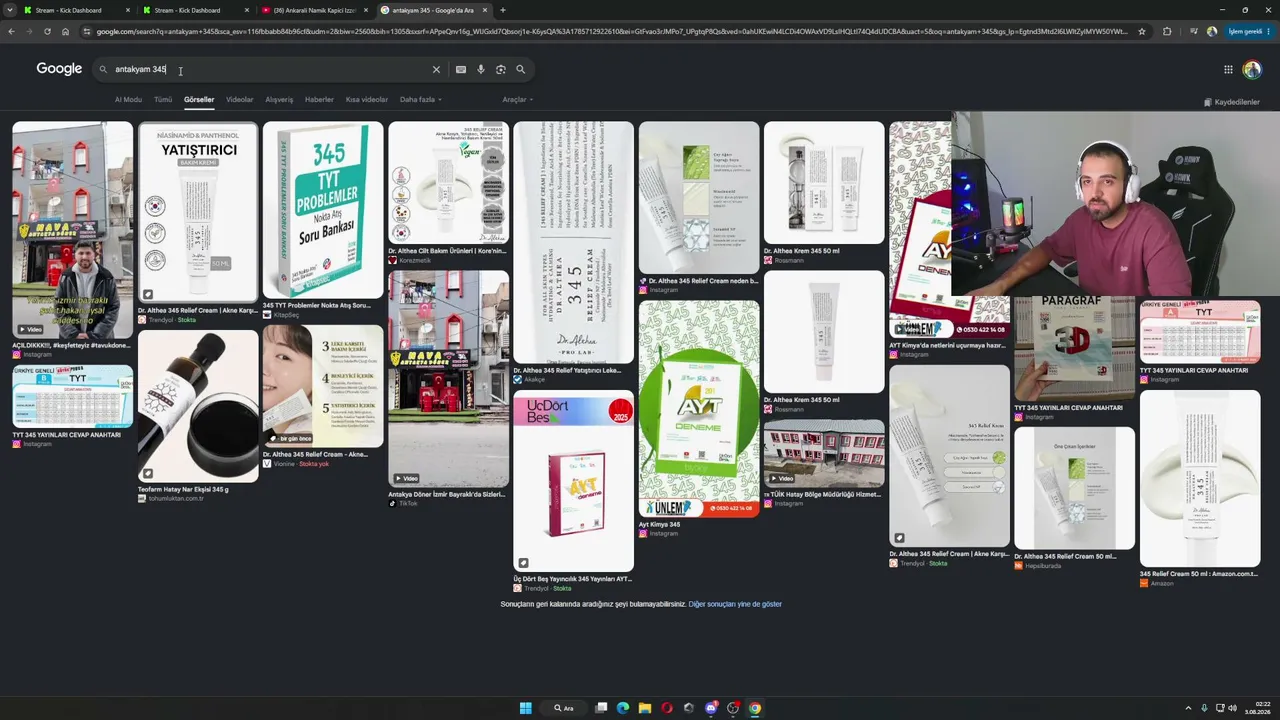Select the Kısa videolar search tab
The height and width of the screenshot is (720, 1280).
point(367,100)
